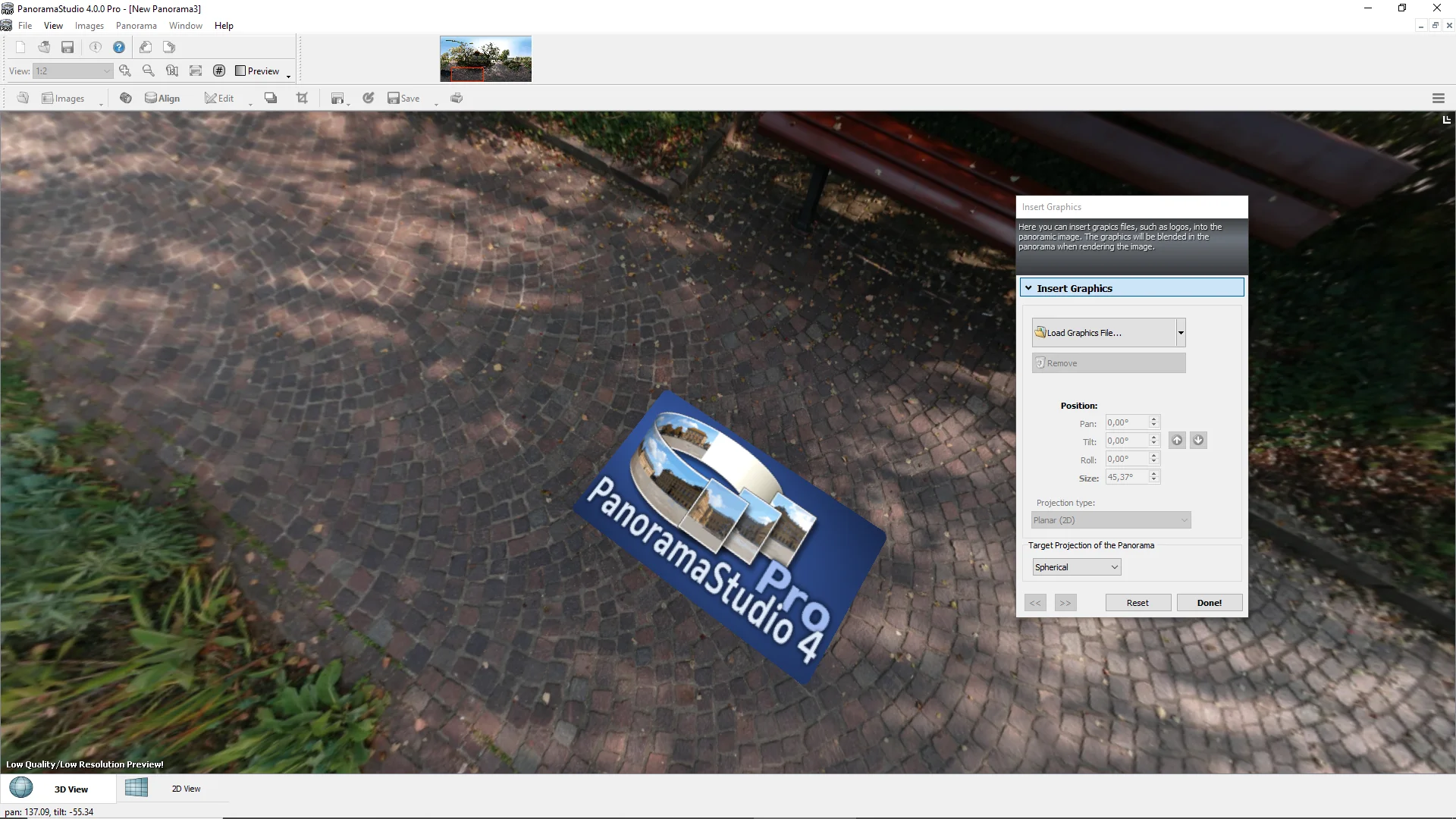
Task: Switch to the 2D View tab
Action: [x=173, y=788]
